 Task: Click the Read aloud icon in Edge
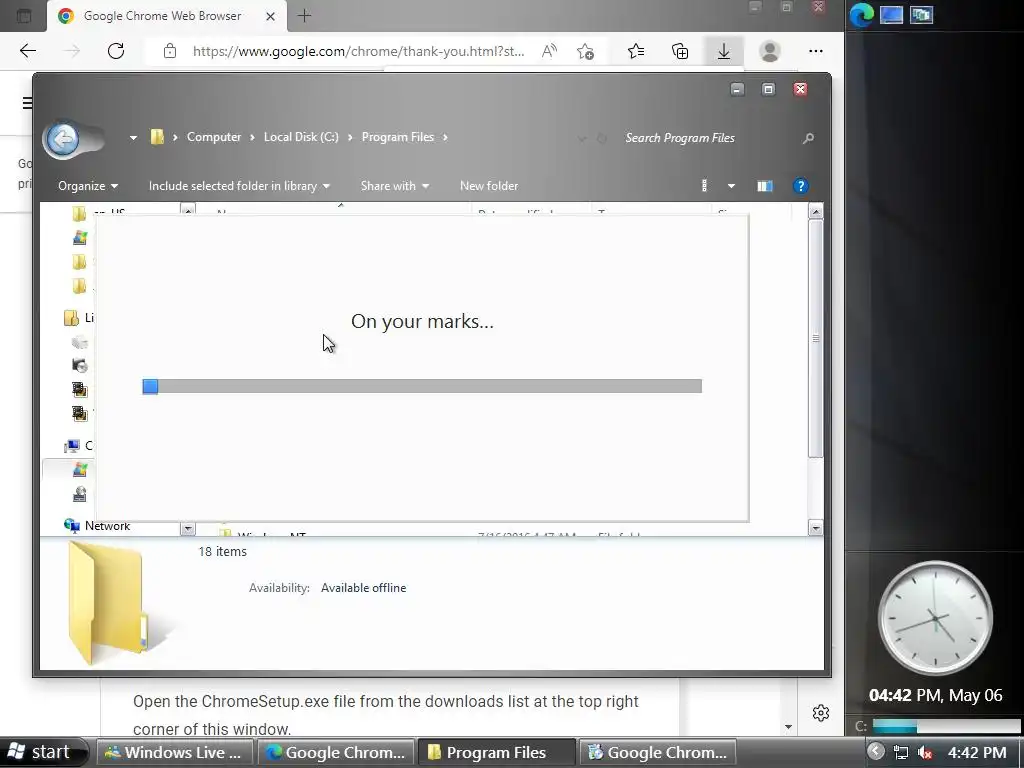click(549, 51)
